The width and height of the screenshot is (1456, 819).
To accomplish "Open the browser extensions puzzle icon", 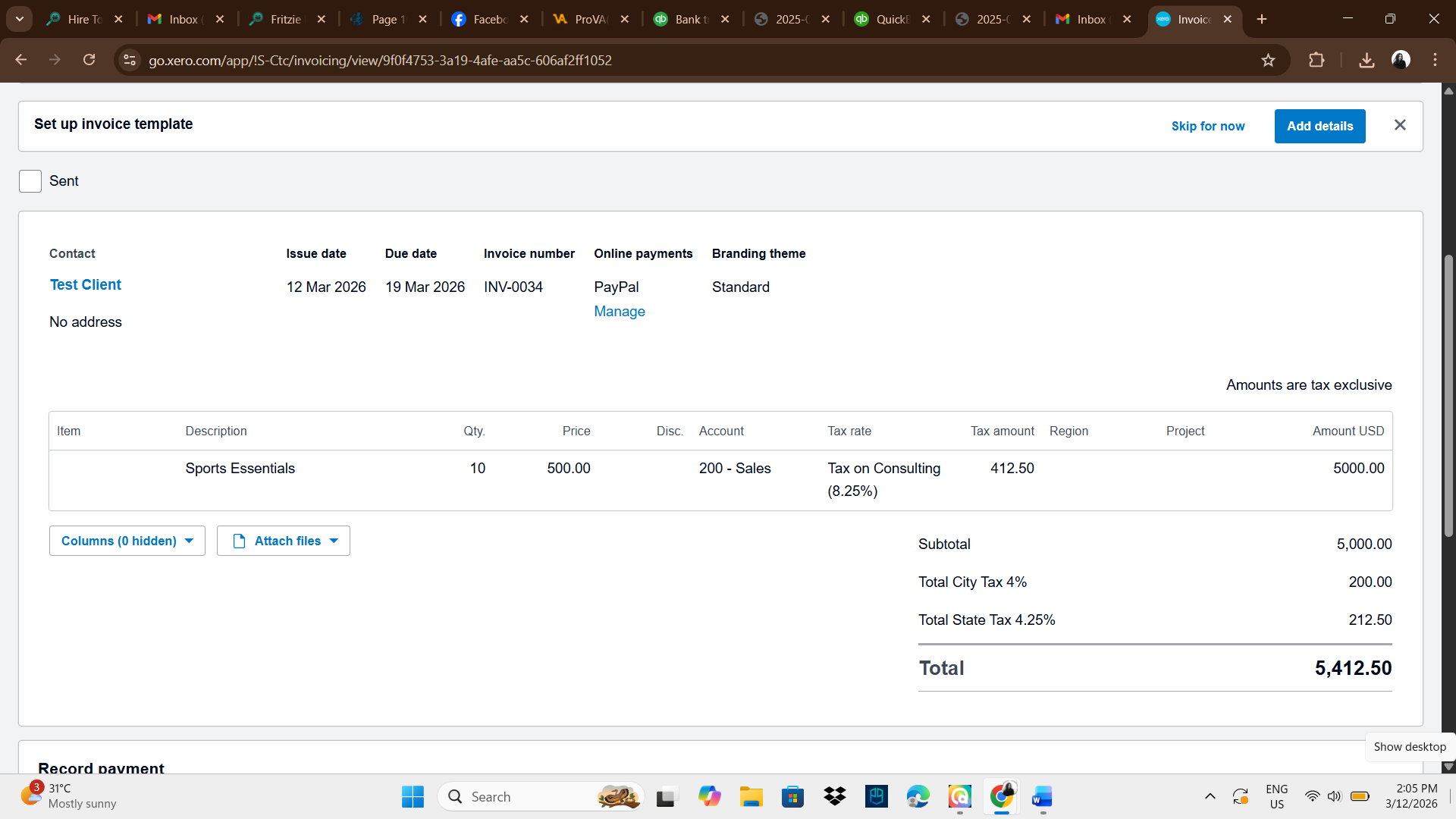I will (1316, 60).
